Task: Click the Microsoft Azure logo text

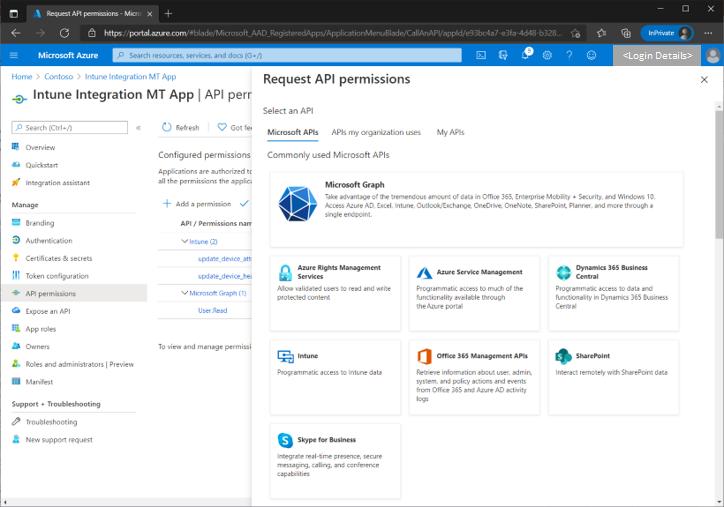Action: click(68, 55)
